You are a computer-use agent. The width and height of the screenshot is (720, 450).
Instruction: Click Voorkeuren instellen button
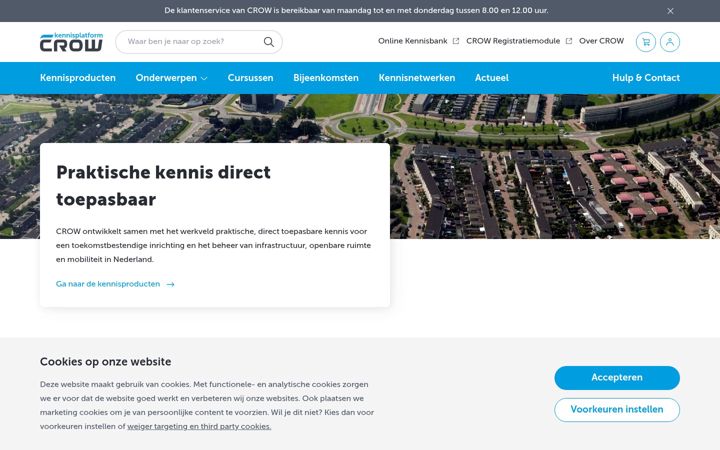pos(617,410)
